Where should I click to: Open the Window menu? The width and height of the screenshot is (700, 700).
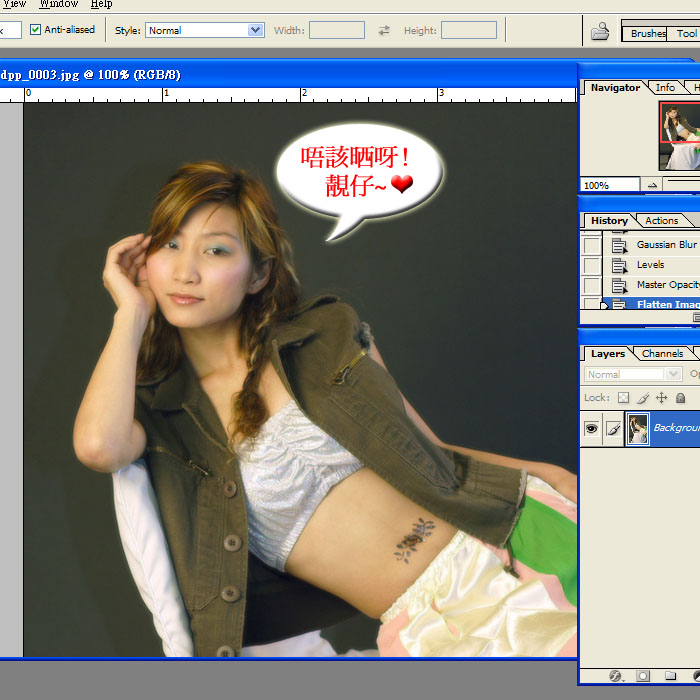[x=58, y=4]
